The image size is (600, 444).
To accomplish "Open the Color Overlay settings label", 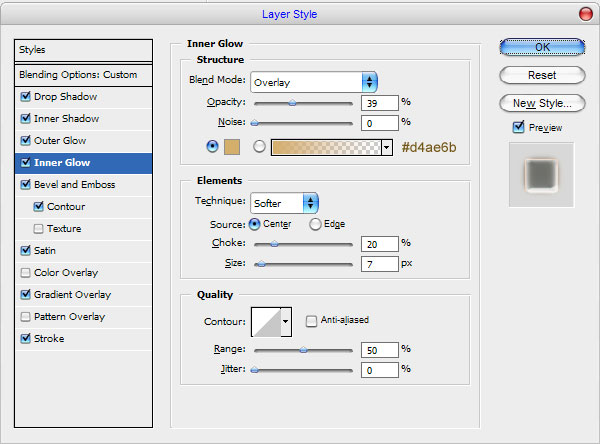I will point(66,273).
